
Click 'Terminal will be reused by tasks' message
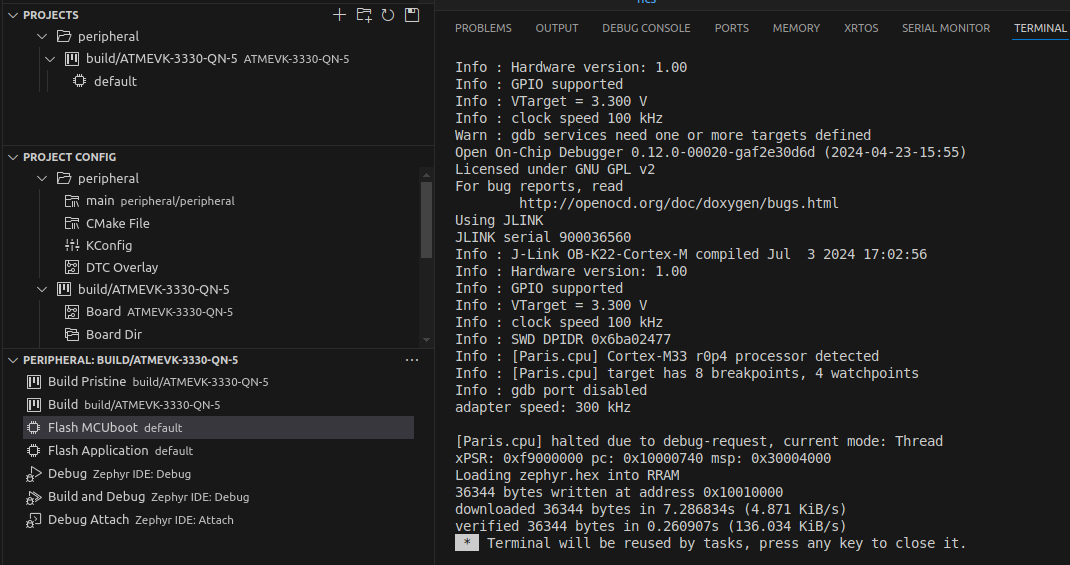(727, 543)
